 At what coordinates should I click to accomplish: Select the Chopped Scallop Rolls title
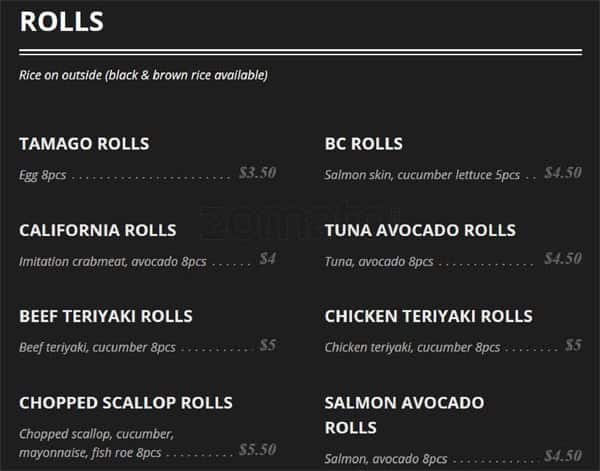125,402
